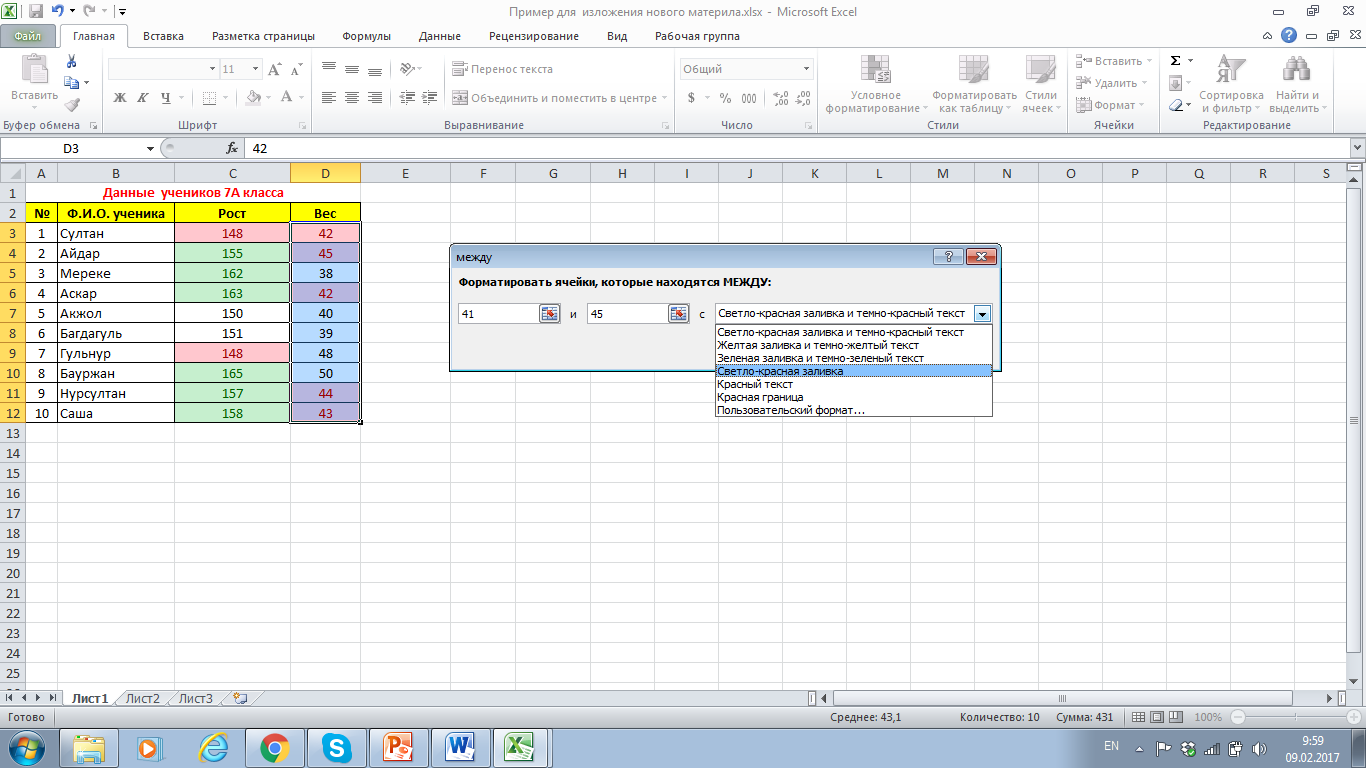
Task: Click the decrease decimal places icon
Action: (803, 98)
